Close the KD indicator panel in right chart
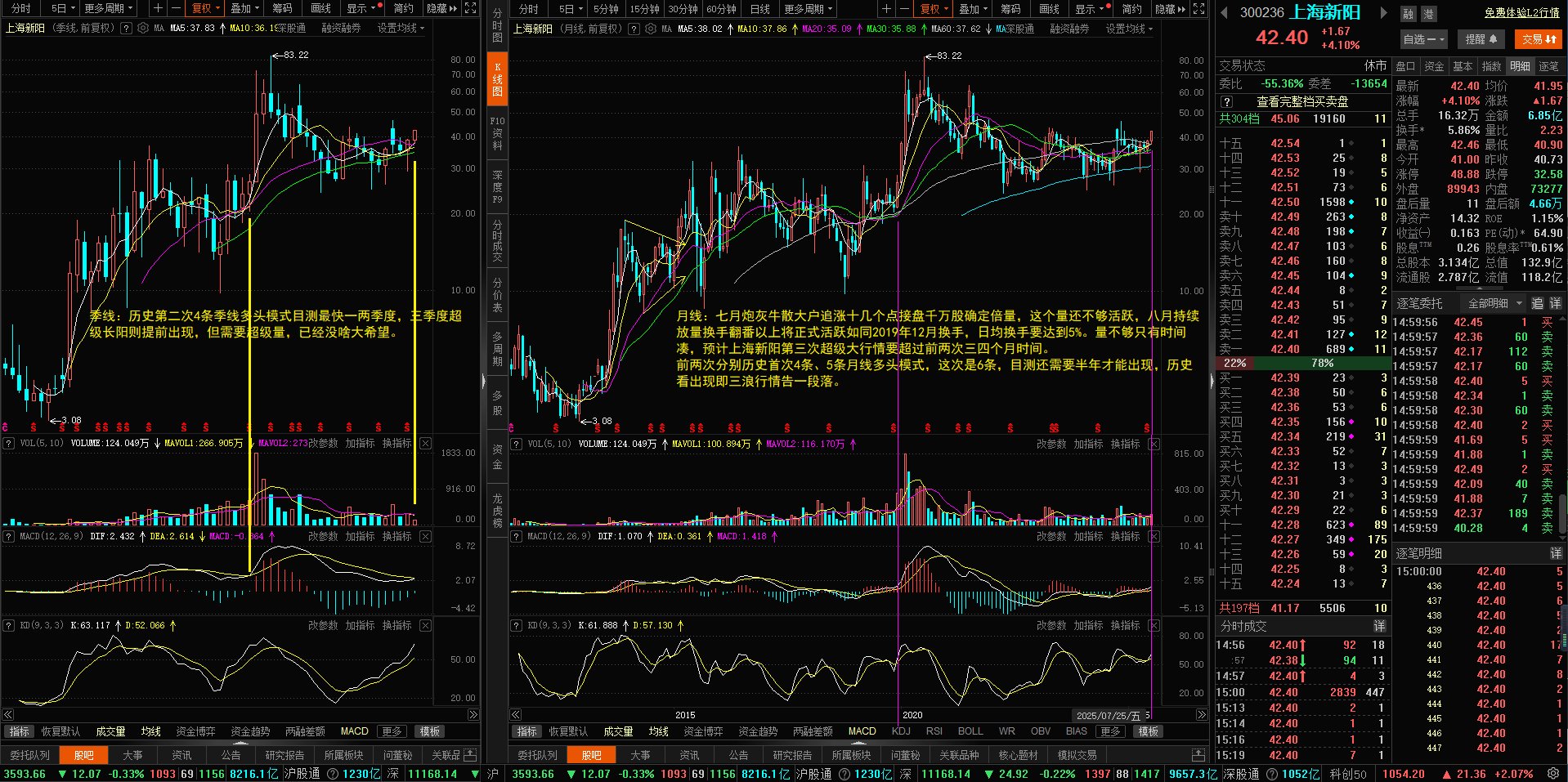Image resolution: width=1568 pixels, height=782 pixels. 1154,625
